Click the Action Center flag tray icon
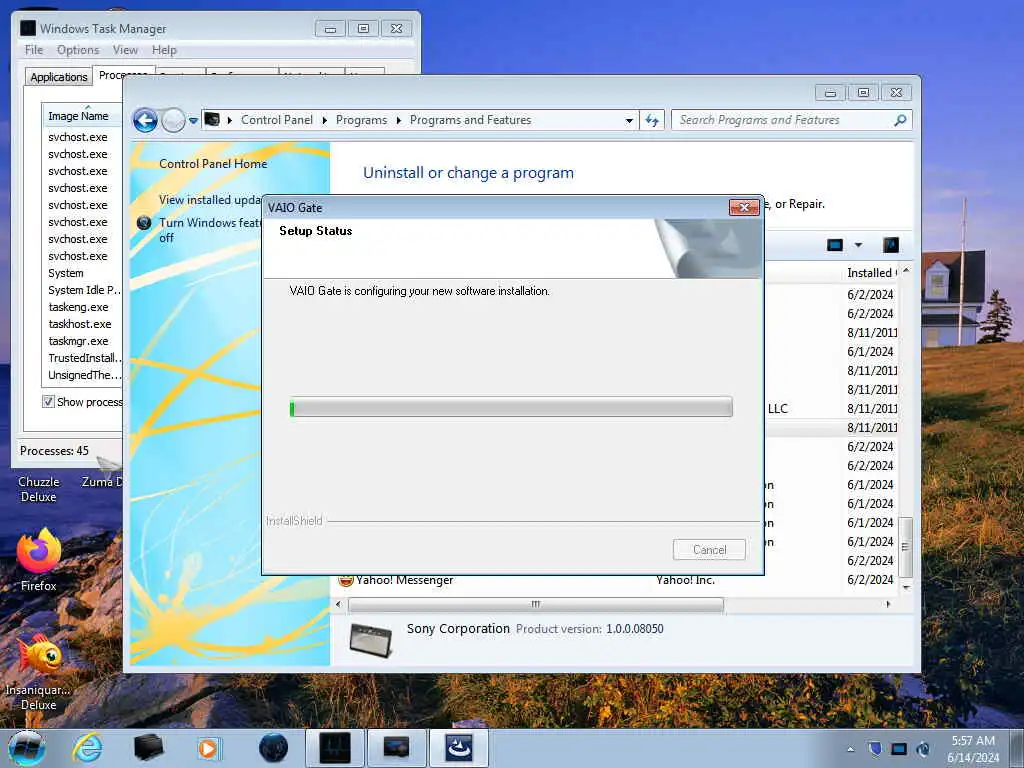Screen dimensions: 1024x768 tap(875, 748)
